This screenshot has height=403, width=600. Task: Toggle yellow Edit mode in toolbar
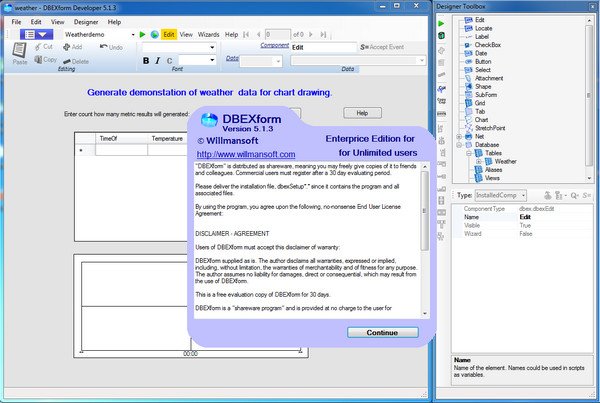point(169,34)
